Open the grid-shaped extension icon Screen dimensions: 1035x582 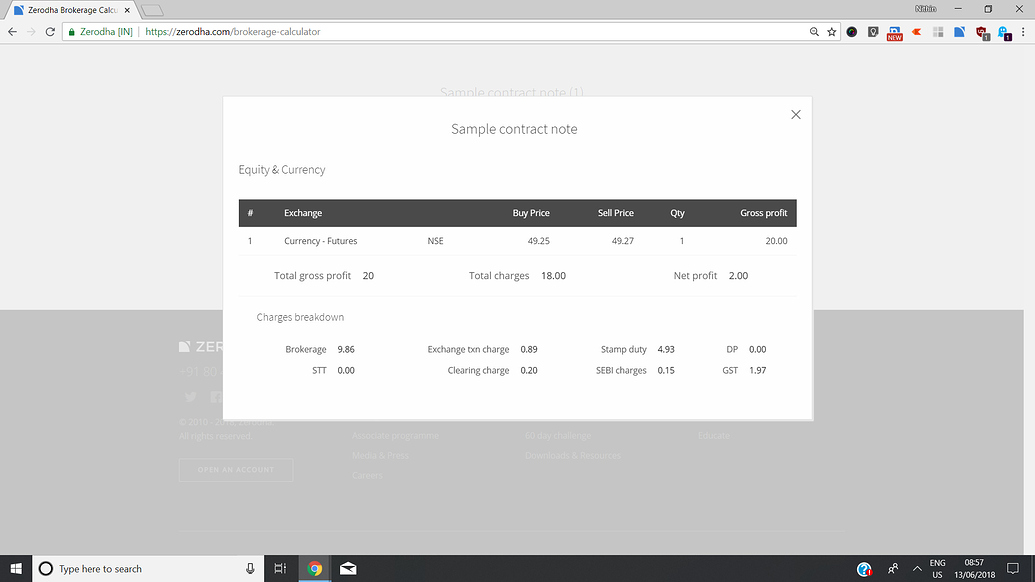click(x=938, y=31)
